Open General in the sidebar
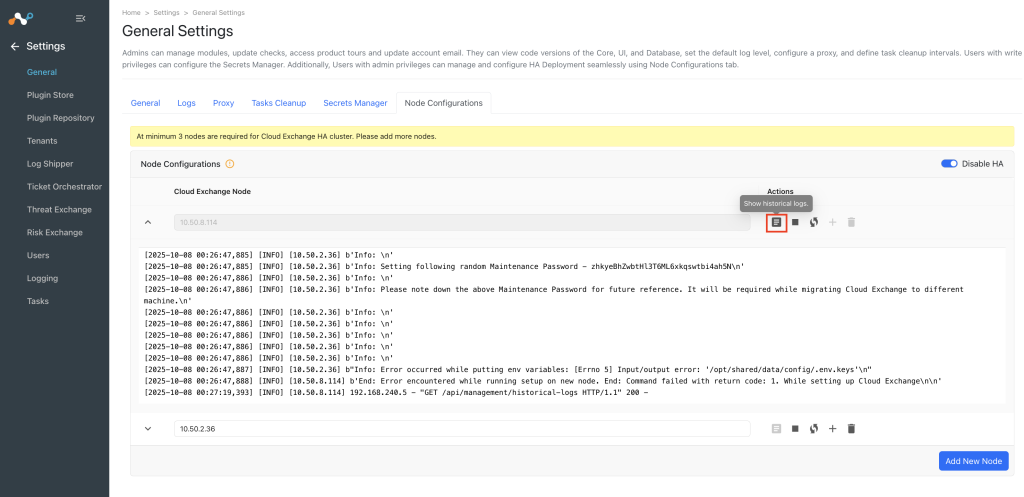The image size is (1024, 497). [x=42, y=72]
